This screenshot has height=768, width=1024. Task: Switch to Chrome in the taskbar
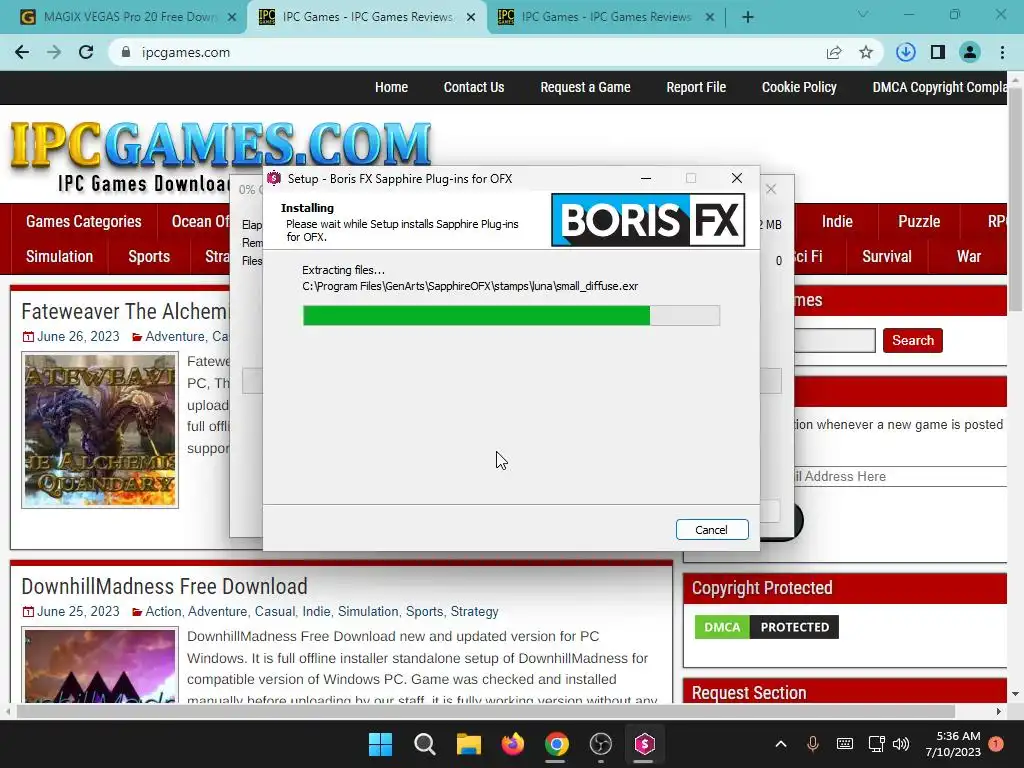[x=556, y=744]
